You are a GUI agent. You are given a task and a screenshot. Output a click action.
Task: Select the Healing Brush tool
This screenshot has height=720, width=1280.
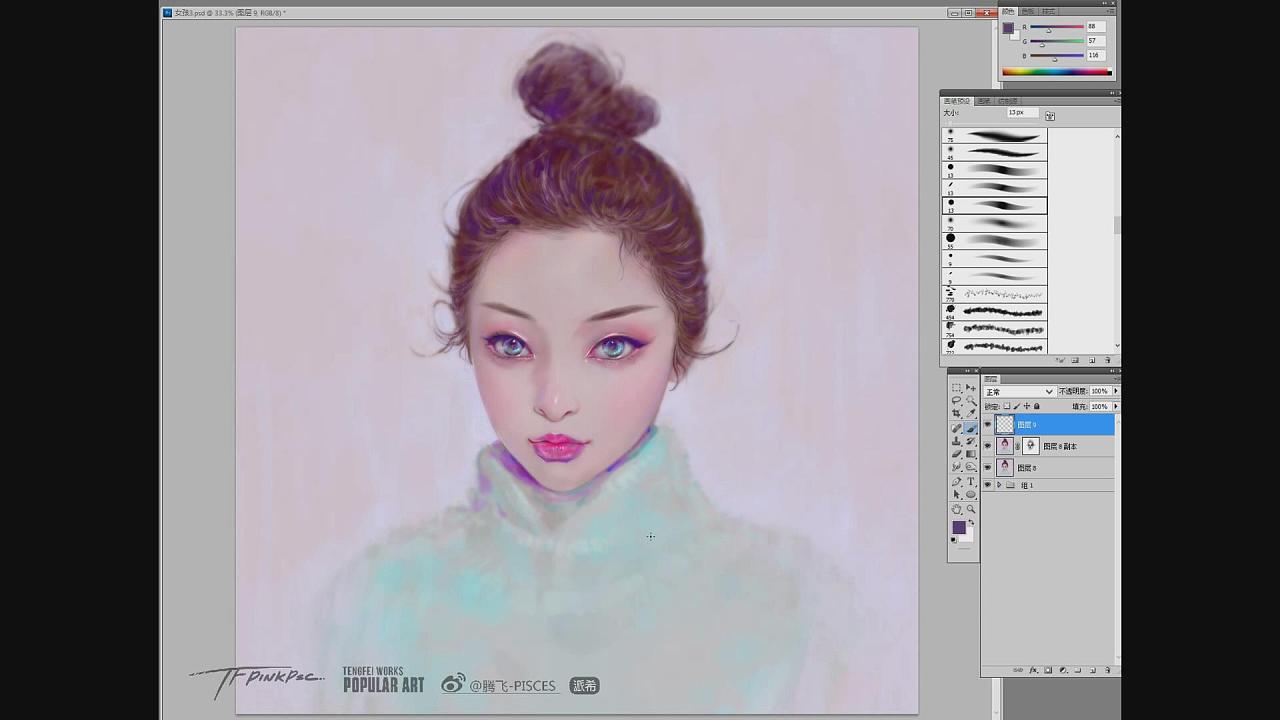956,428
